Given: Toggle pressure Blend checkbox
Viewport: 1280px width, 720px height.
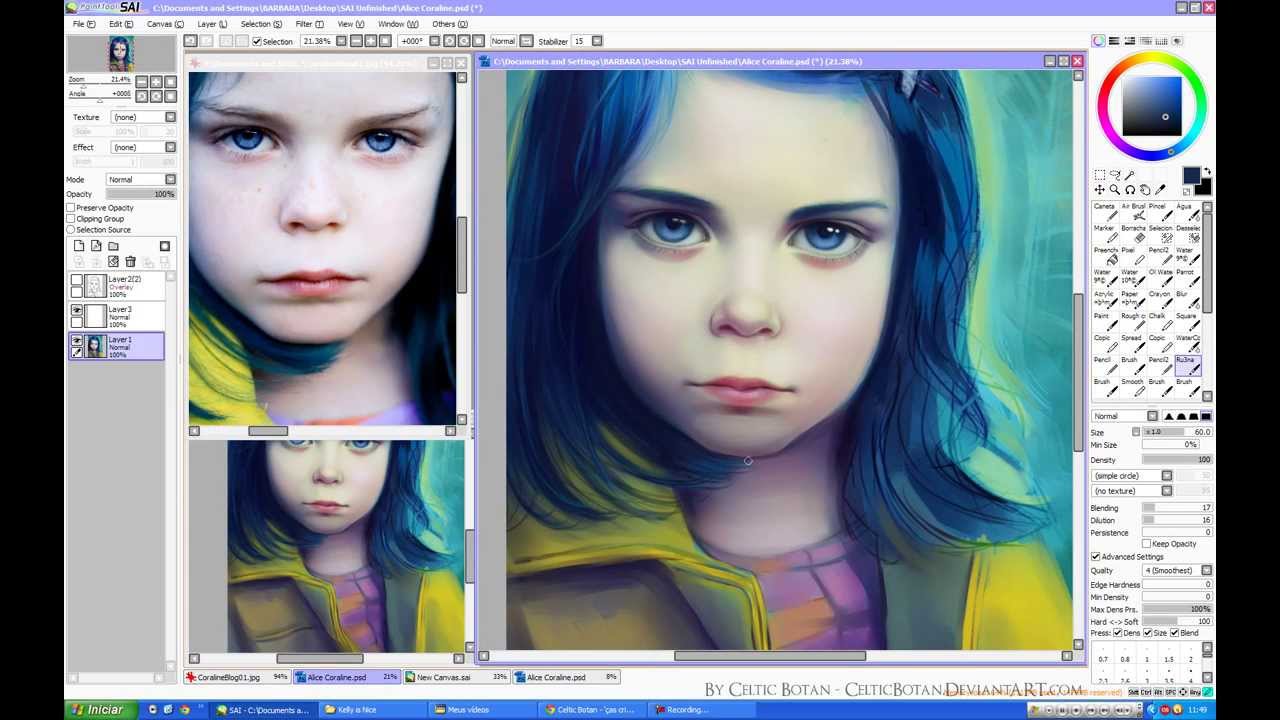Looking at the screenshot, I should 1174,634.
